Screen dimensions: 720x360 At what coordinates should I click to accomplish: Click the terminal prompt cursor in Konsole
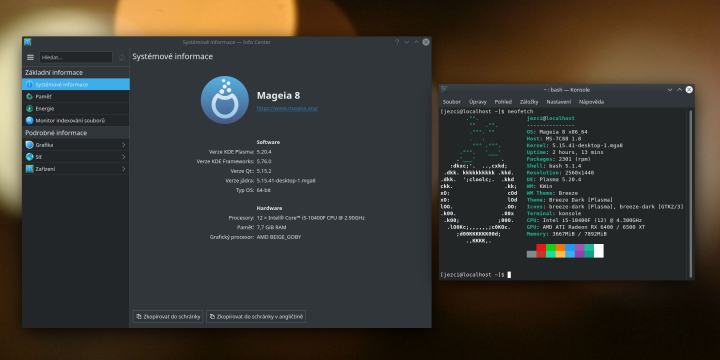(x=509, y=275)
